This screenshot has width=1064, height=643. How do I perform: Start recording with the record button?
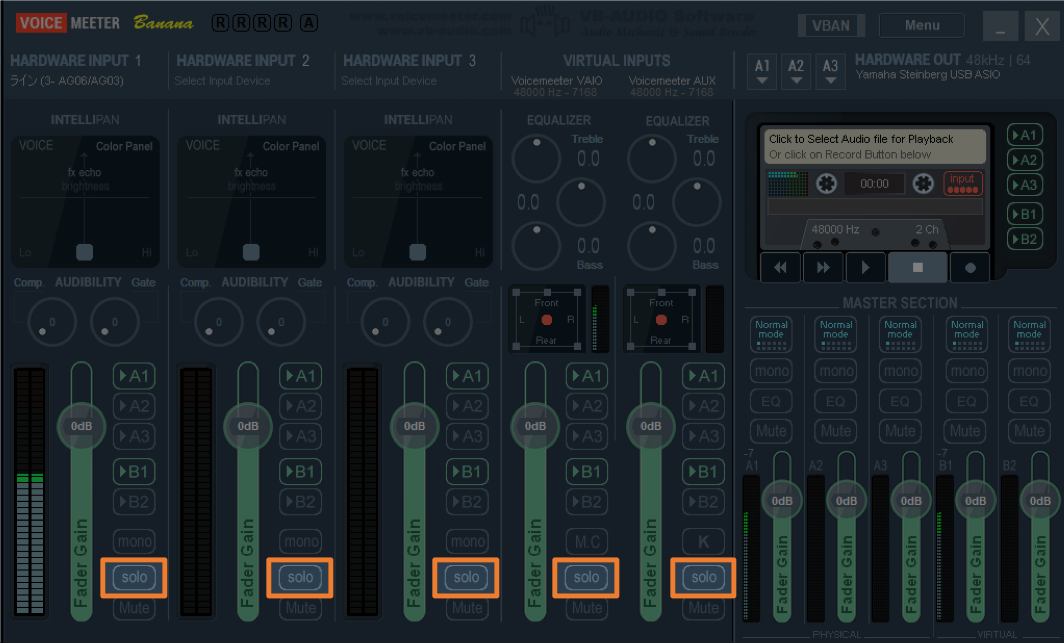coord(970,267)
